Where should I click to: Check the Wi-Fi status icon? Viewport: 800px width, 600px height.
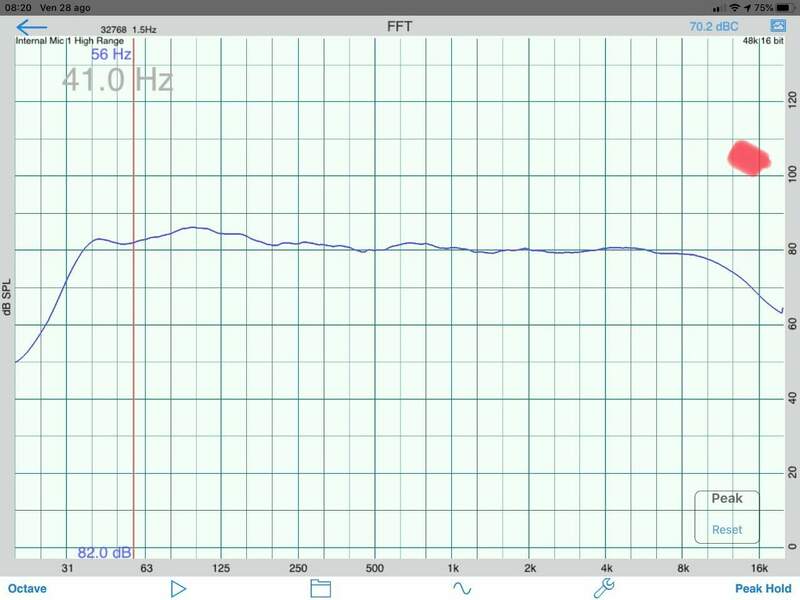click(733, 7)
